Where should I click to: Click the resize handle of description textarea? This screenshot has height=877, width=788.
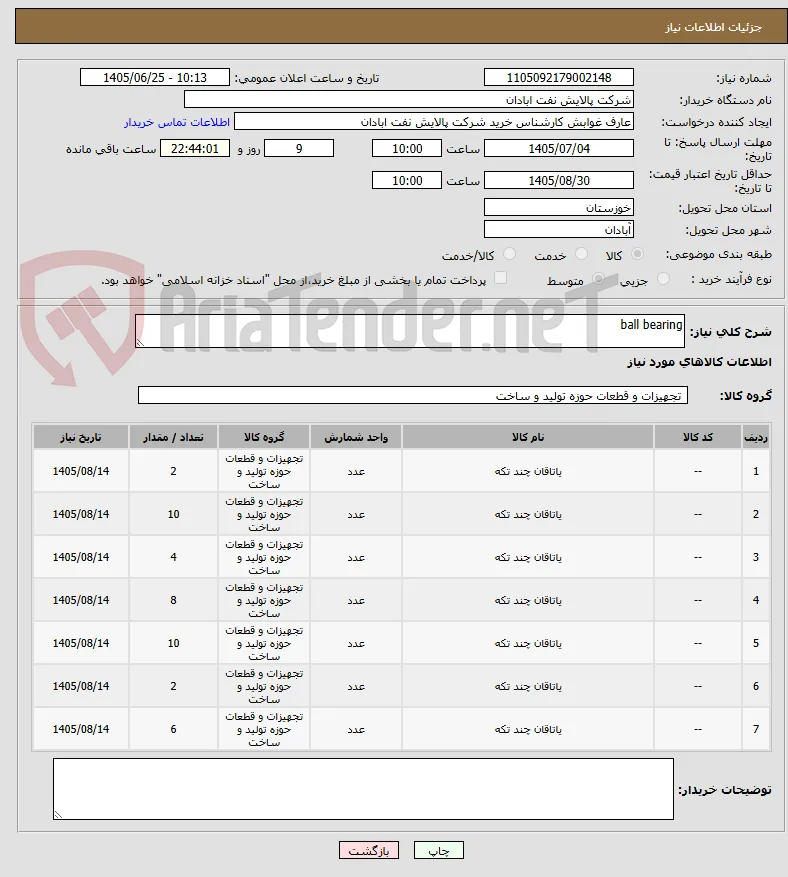(x=140, y=342)
